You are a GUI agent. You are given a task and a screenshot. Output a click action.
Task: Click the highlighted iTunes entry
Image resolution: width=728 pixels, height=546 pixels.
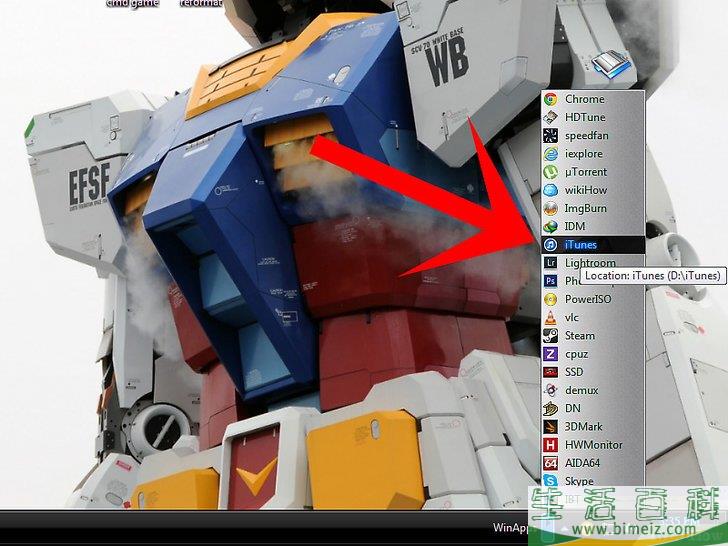(x=593, y=244)
